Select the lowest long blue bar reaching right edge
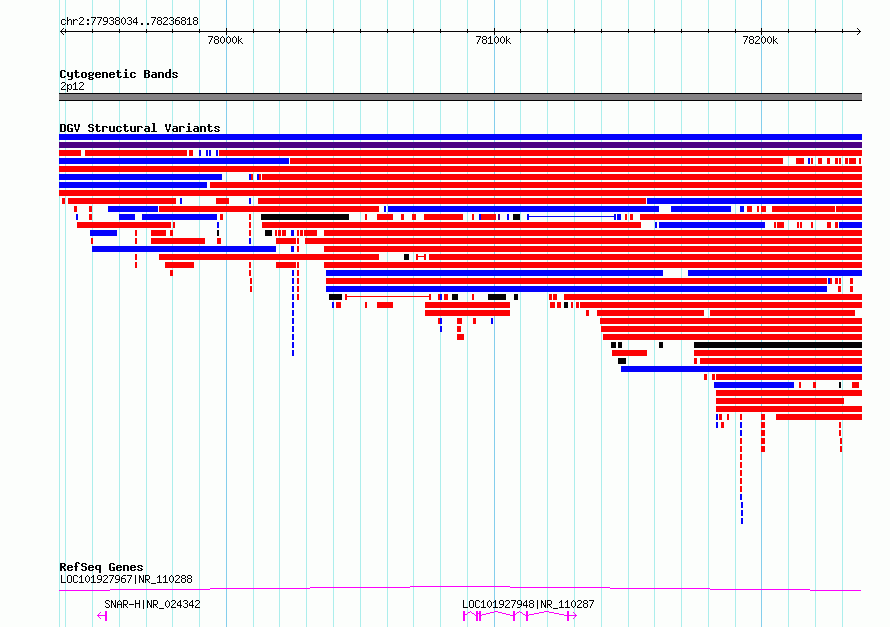The image size is (890, 627). click(741, 369)
